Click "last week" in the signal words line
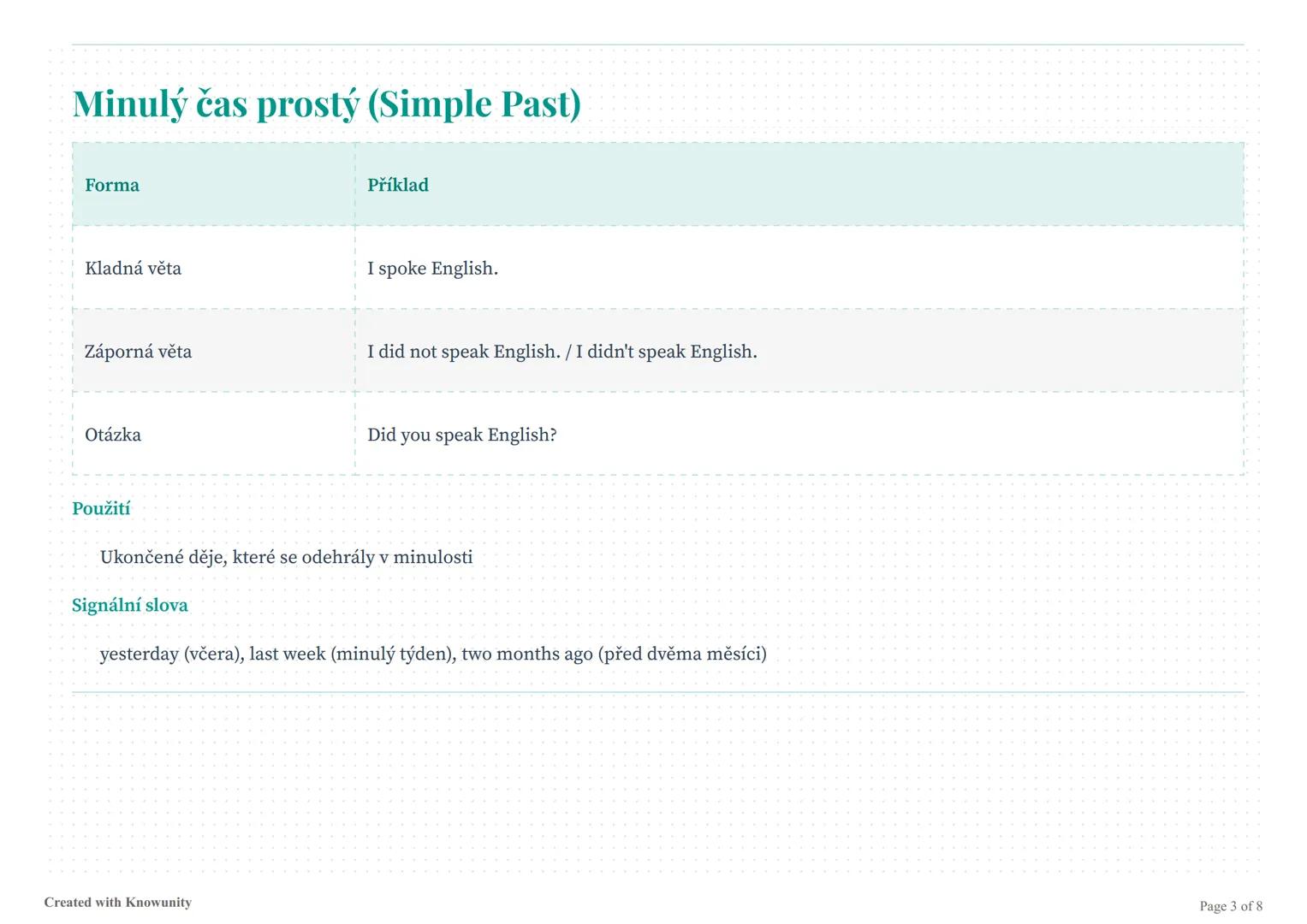The height and width of the screenshot is (924, 1307). 287,654
